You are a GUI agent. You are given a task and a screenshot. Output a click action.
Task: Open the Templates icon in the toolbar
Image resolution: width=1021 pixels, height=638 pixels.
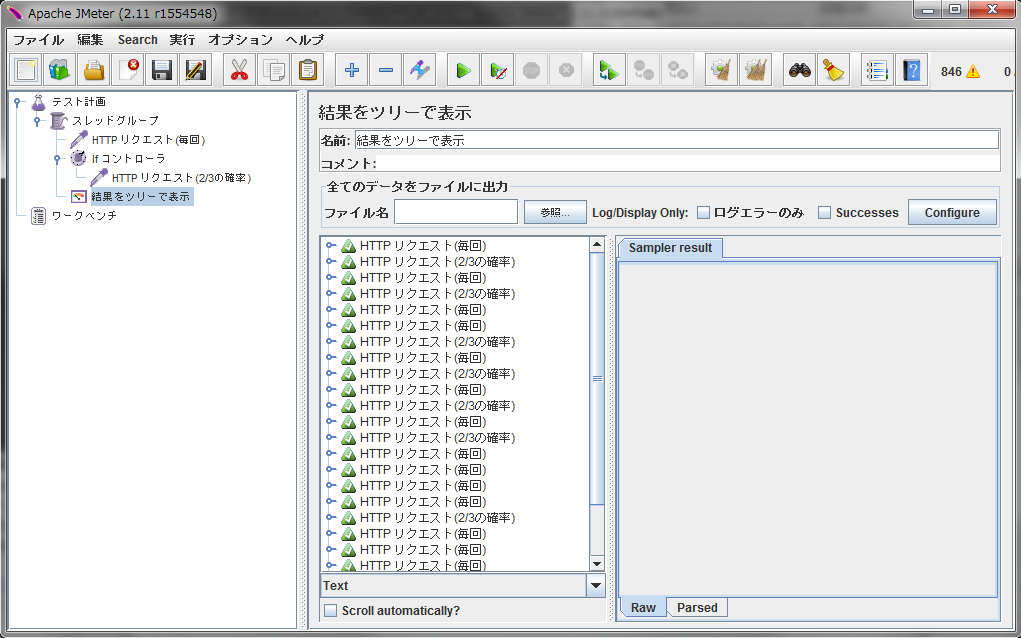click(x=60, y=70)
